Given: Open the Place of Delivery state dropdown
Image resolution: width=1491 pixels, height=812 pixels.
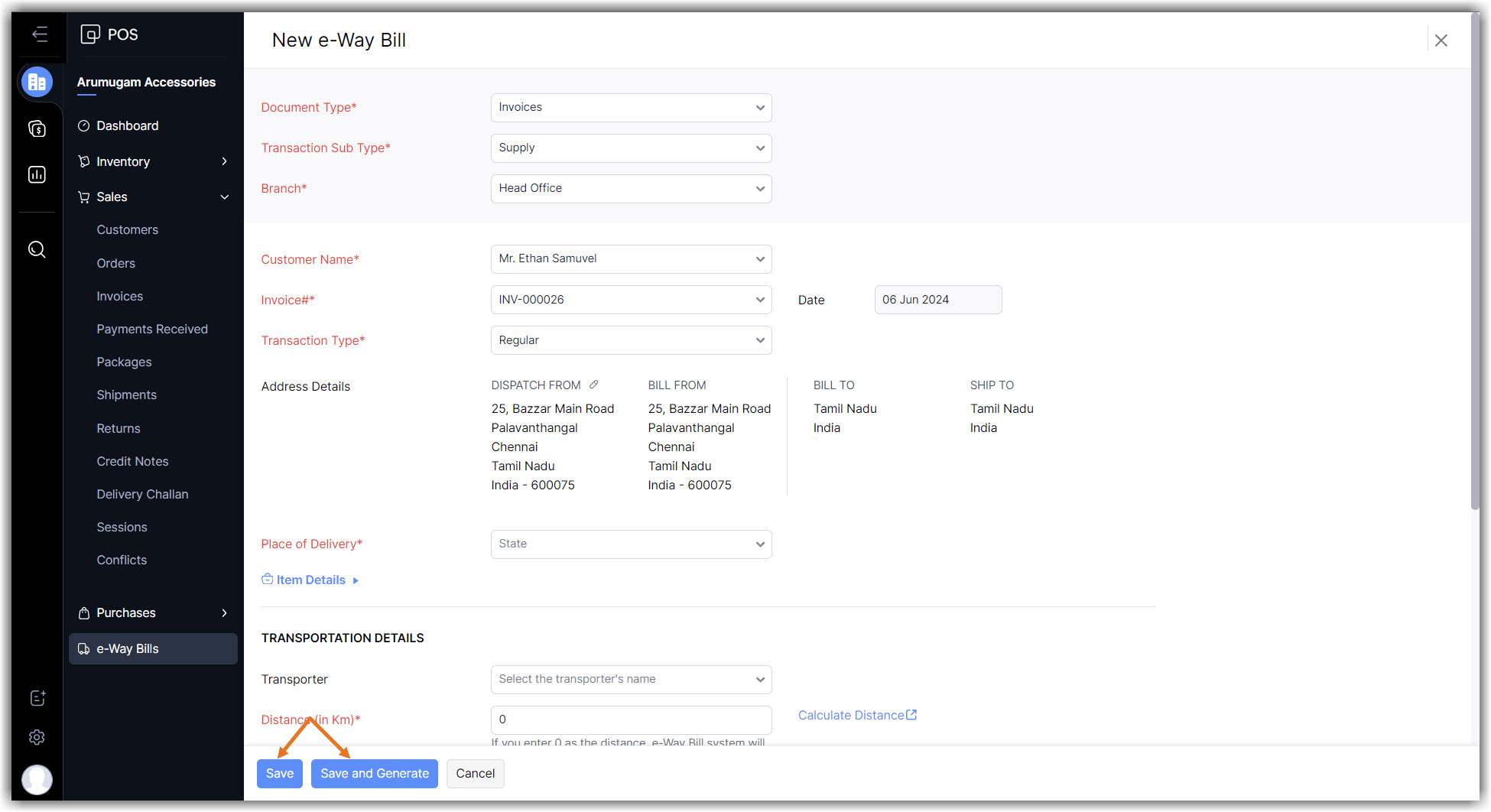Looking at the screenshot, I should [631, 544].
